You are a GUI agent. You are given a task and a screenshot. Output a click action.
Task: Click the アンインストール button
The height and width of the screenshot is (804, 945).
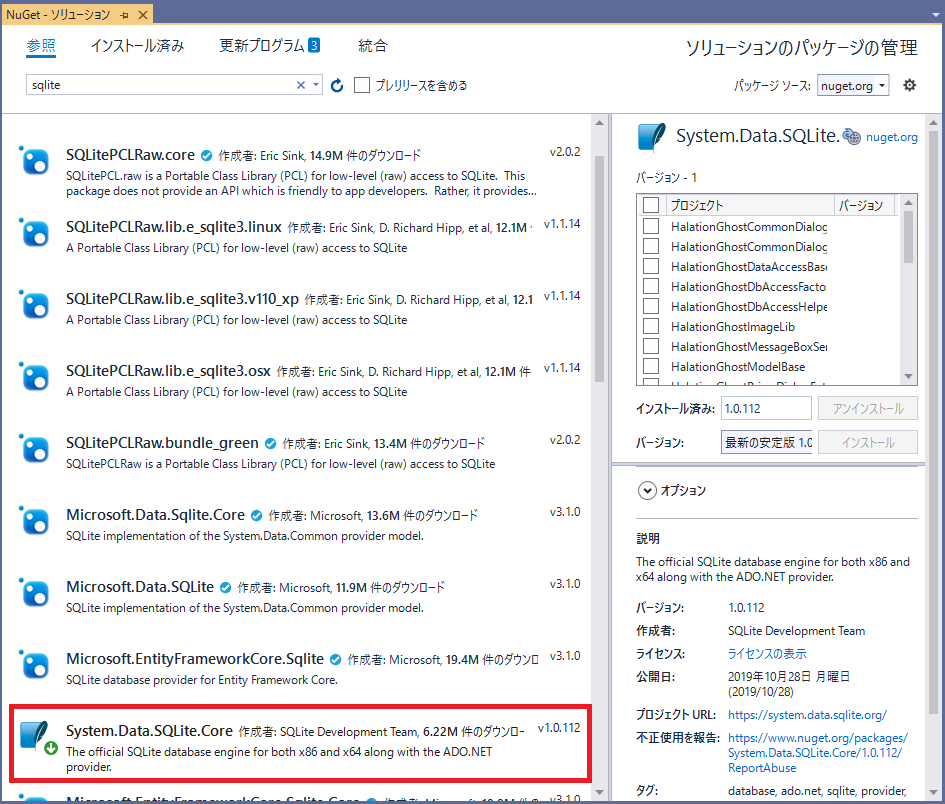868,409
